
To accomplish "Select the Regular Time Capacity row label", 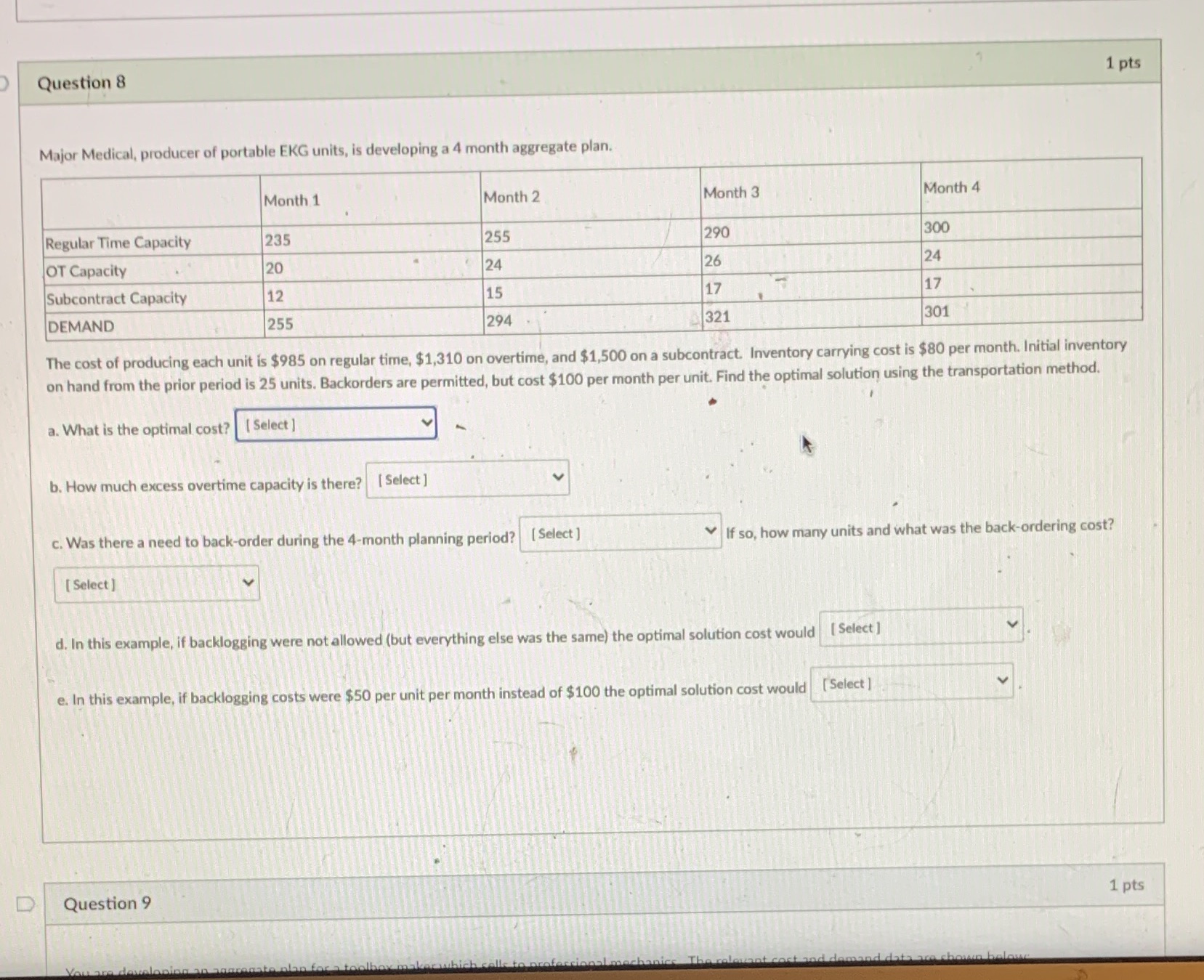I will click(118, 243).
